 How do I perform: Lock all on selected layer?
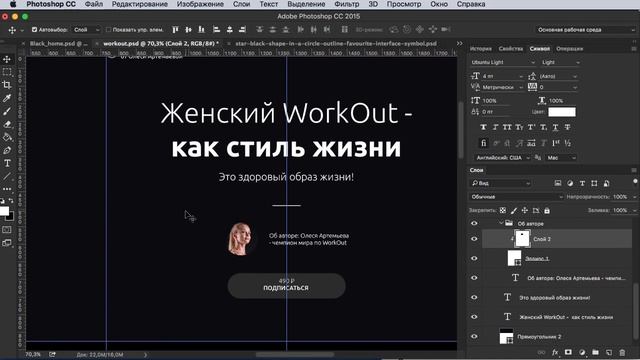coord(547,211)
